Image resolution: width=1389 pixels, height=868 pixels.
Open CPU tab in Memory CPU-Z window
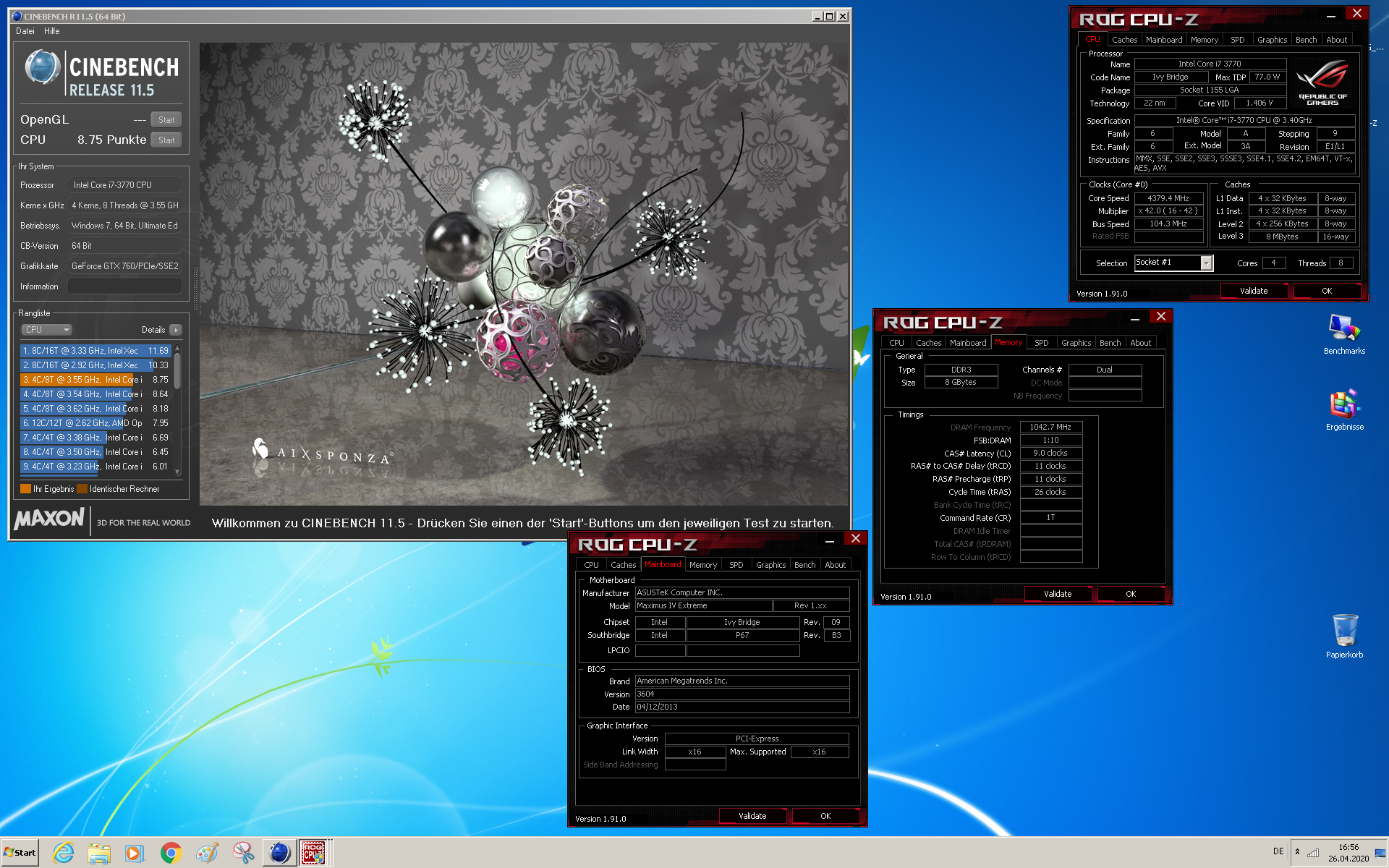[x=896, y=343]
